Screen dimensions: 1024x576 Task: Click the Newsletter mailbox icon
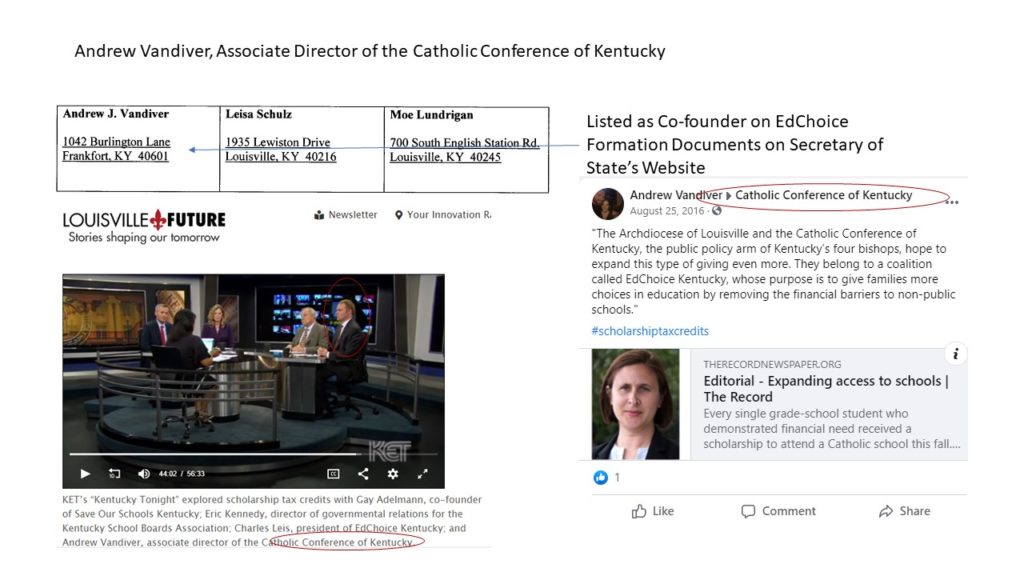[x=319, y=215]
